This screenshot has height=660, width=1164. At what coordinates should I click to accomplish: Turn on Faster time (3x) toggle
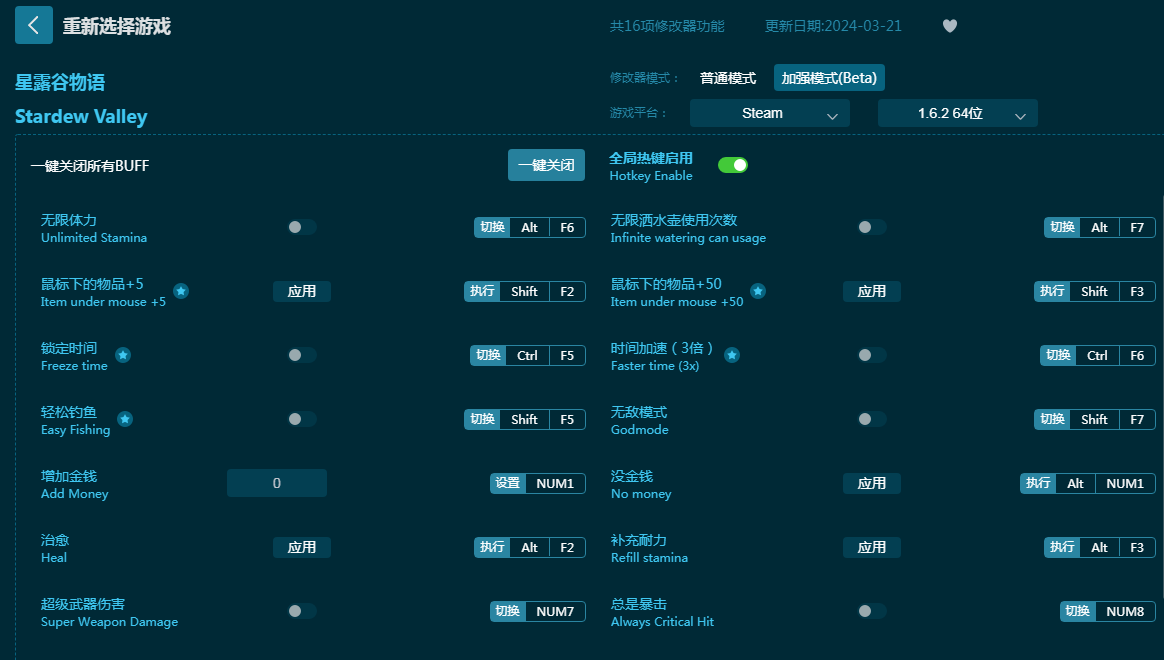[x=872, y=355]
